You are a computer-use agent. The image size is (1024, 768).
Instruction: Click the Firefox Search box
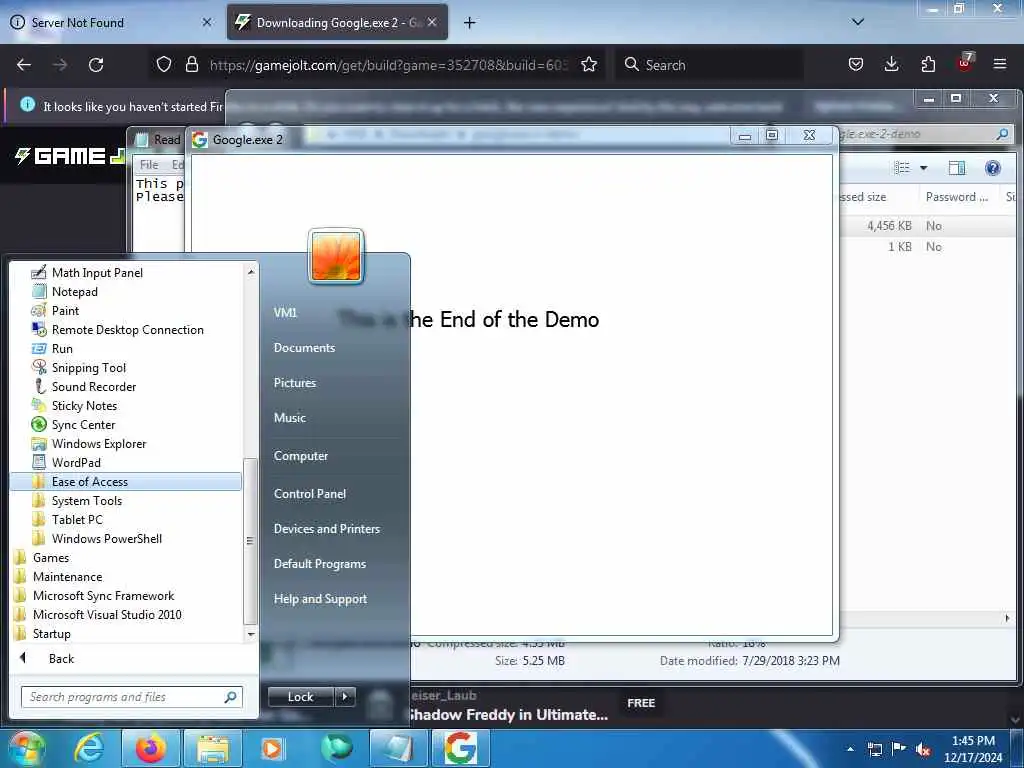click(709, 65)
